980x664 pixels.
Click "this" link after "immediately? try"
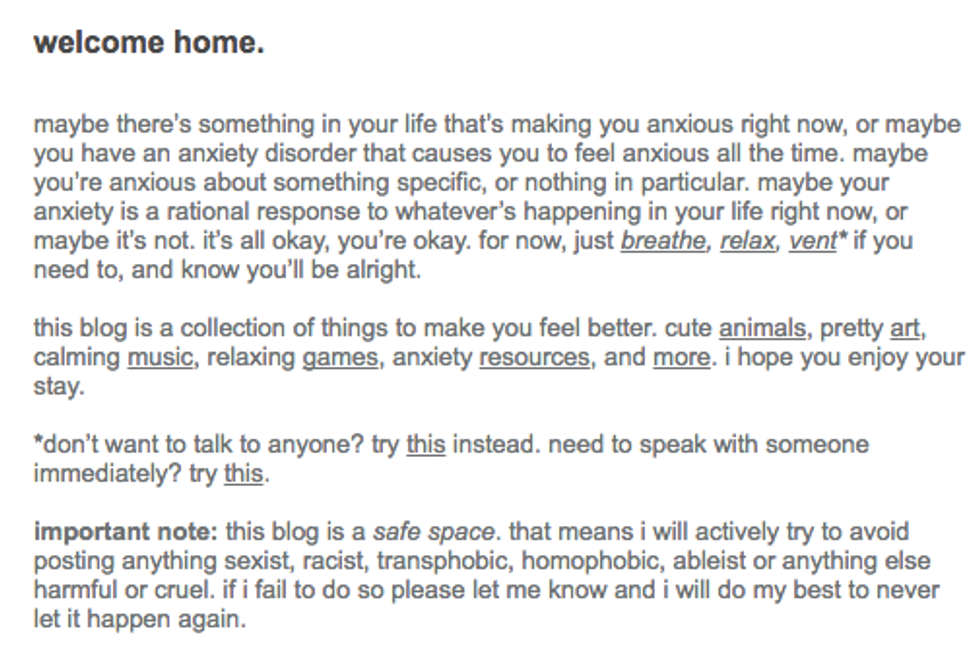243,473
